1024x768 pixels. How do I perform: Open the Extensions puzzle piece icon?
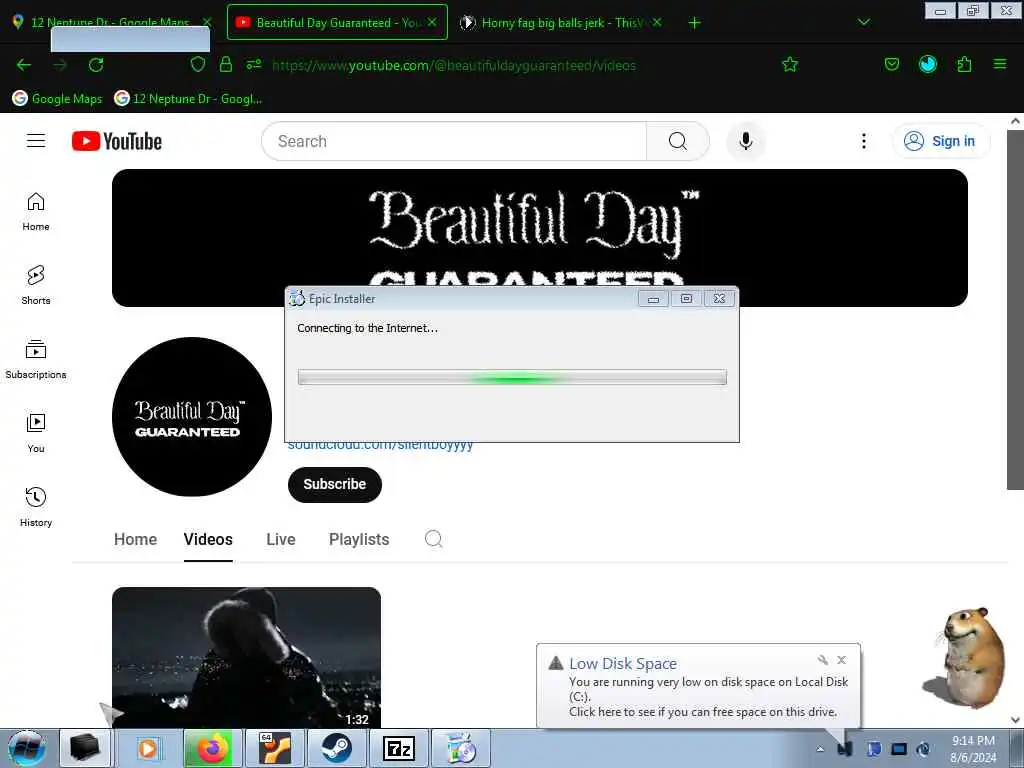click(x=964, y=64)
